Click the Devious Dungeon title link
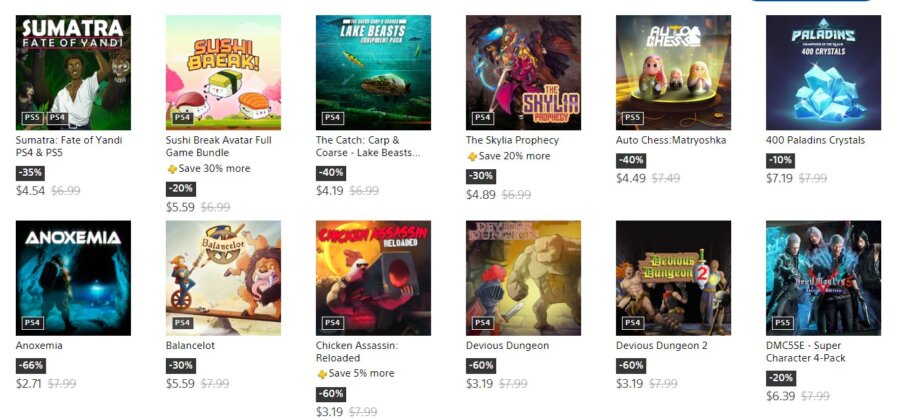This screenshot has height=420, width=899. pyautogui.click(x=507, y=346)
